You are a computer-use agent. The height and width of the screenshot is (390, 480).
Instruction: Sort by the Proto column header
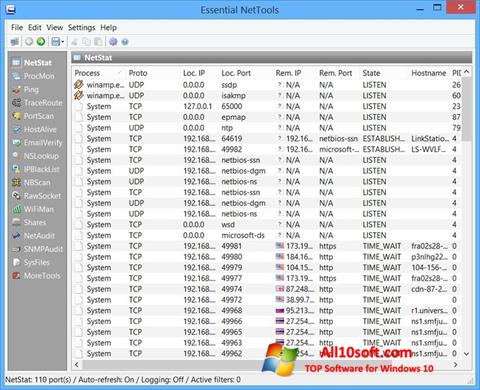click(x=153, y=73)
